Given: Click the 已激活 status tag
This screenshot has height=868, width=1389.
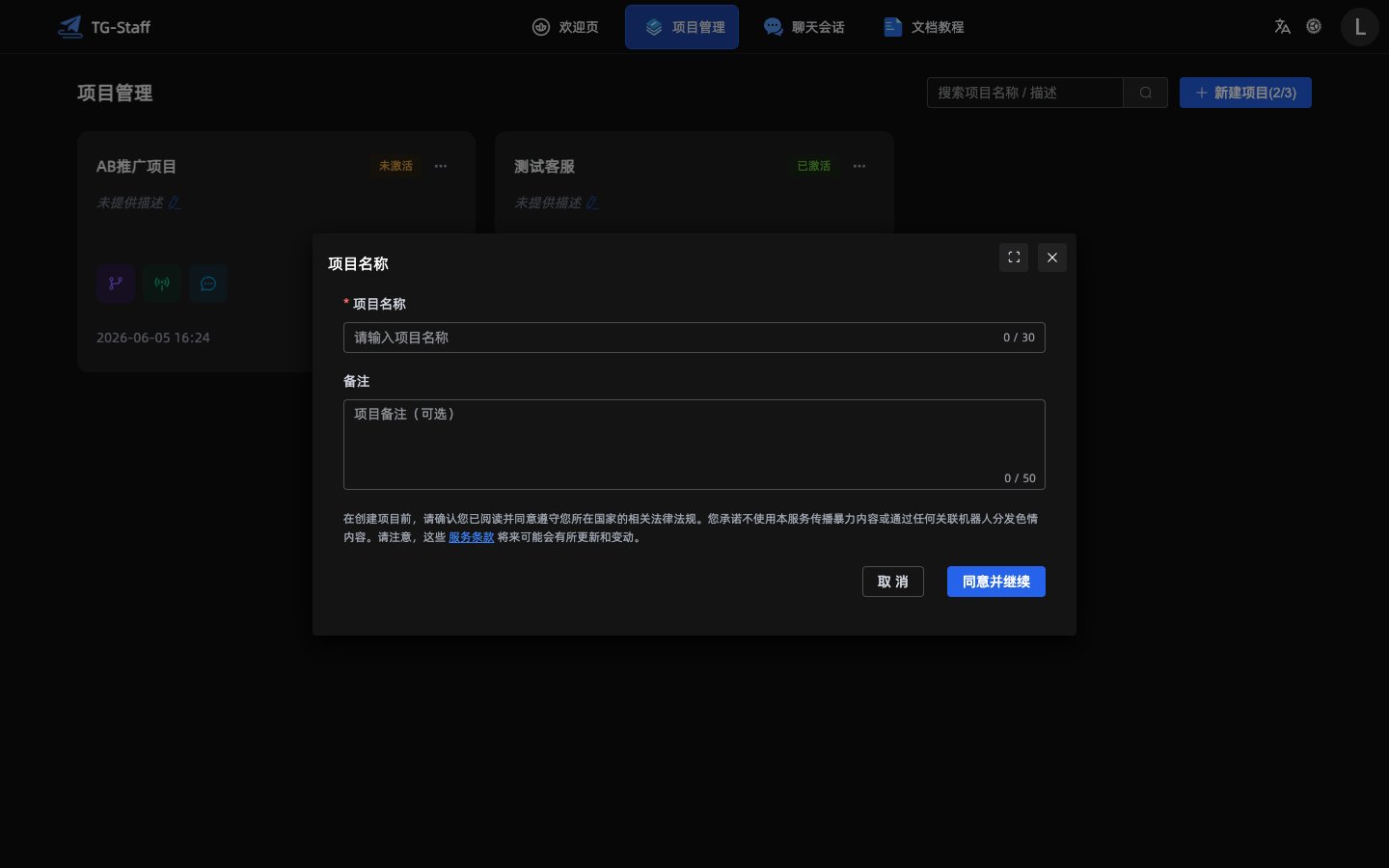Looking at the screenshot, I should (x=814, y=166).
